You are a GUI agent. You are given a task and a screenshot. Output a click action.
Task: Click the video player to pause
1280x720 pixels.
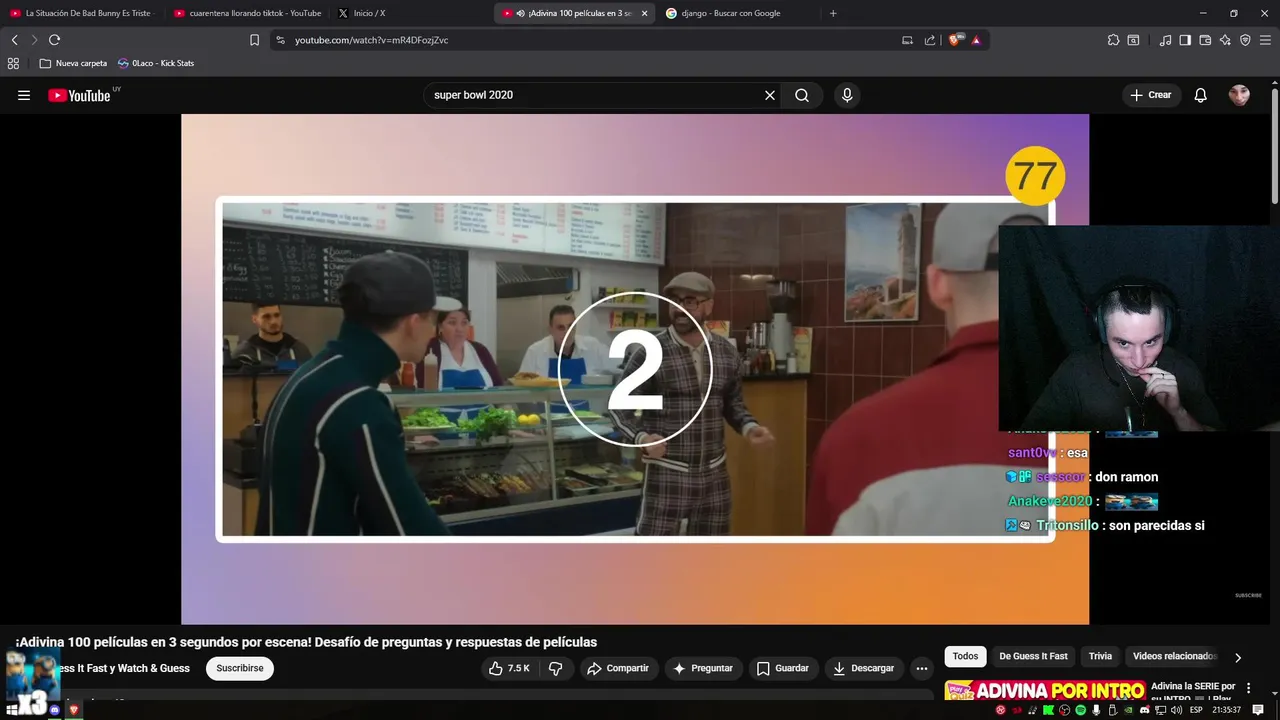coord(635,369)
